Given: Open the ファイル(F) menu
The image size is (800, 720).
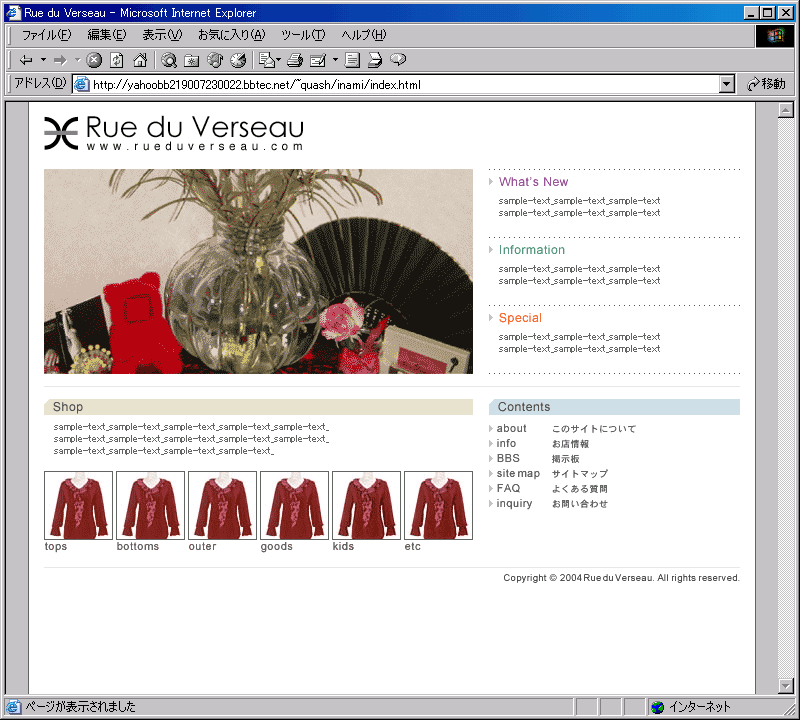Looking at the screenshot, I should pos(46,35).
